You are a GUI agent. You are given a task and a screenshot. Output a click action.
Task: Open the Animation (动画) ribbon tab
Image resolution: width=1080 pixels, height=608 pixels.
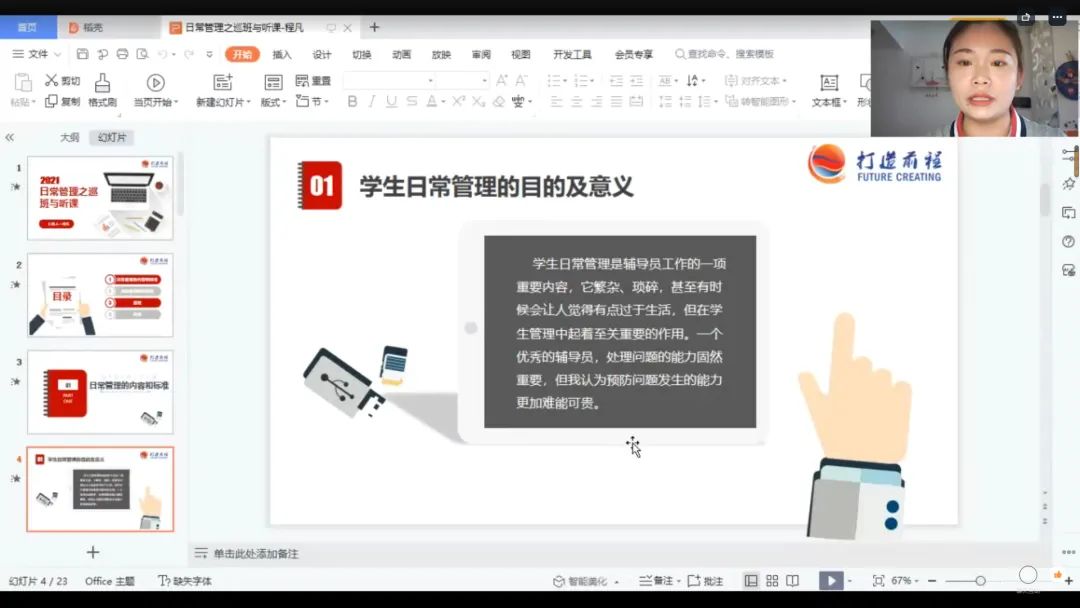(x=402, y=54)
